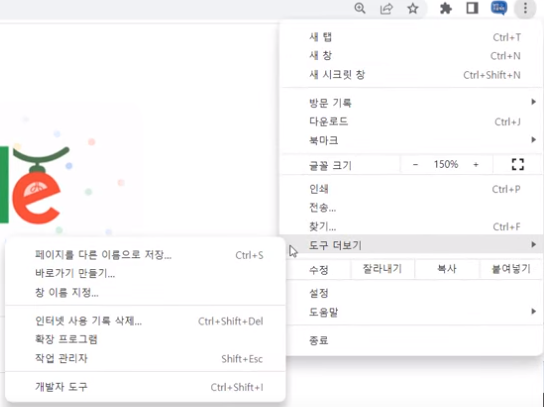Click the three-dot Chrome menu button
Viewport: 544px width, 407px height.
pyautogui.click(x=525, y=8)
